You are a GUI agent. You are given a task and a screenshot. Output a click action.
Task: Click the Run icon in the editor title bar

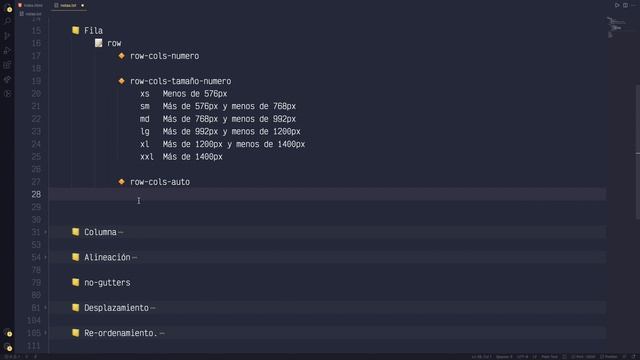pyautogui.click(x=617, y=5)
